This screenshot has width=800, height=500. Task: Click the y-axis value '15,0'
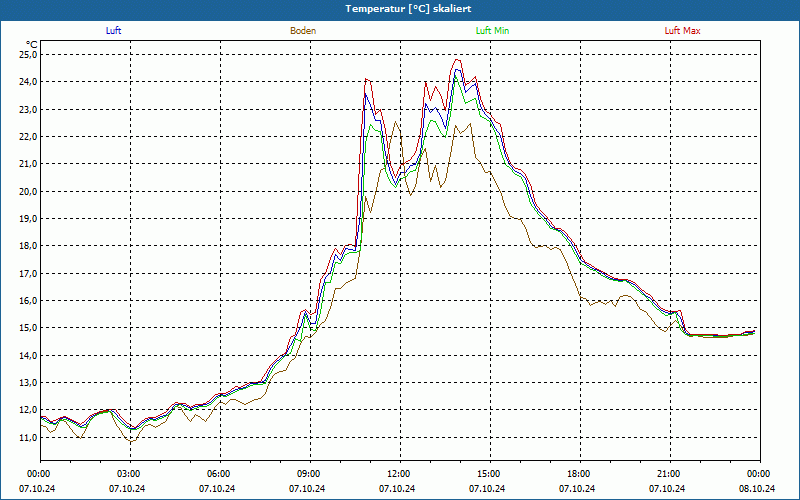28,328
